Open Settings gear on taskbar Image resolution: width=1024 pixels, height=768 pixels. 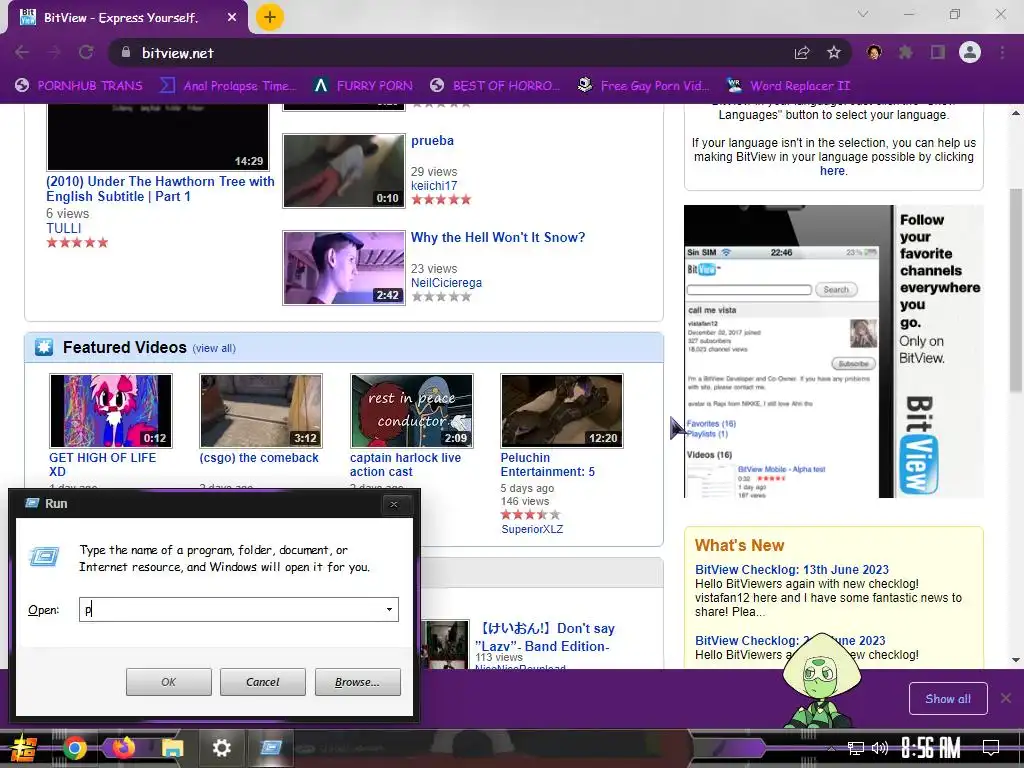(x=221, y=748)
